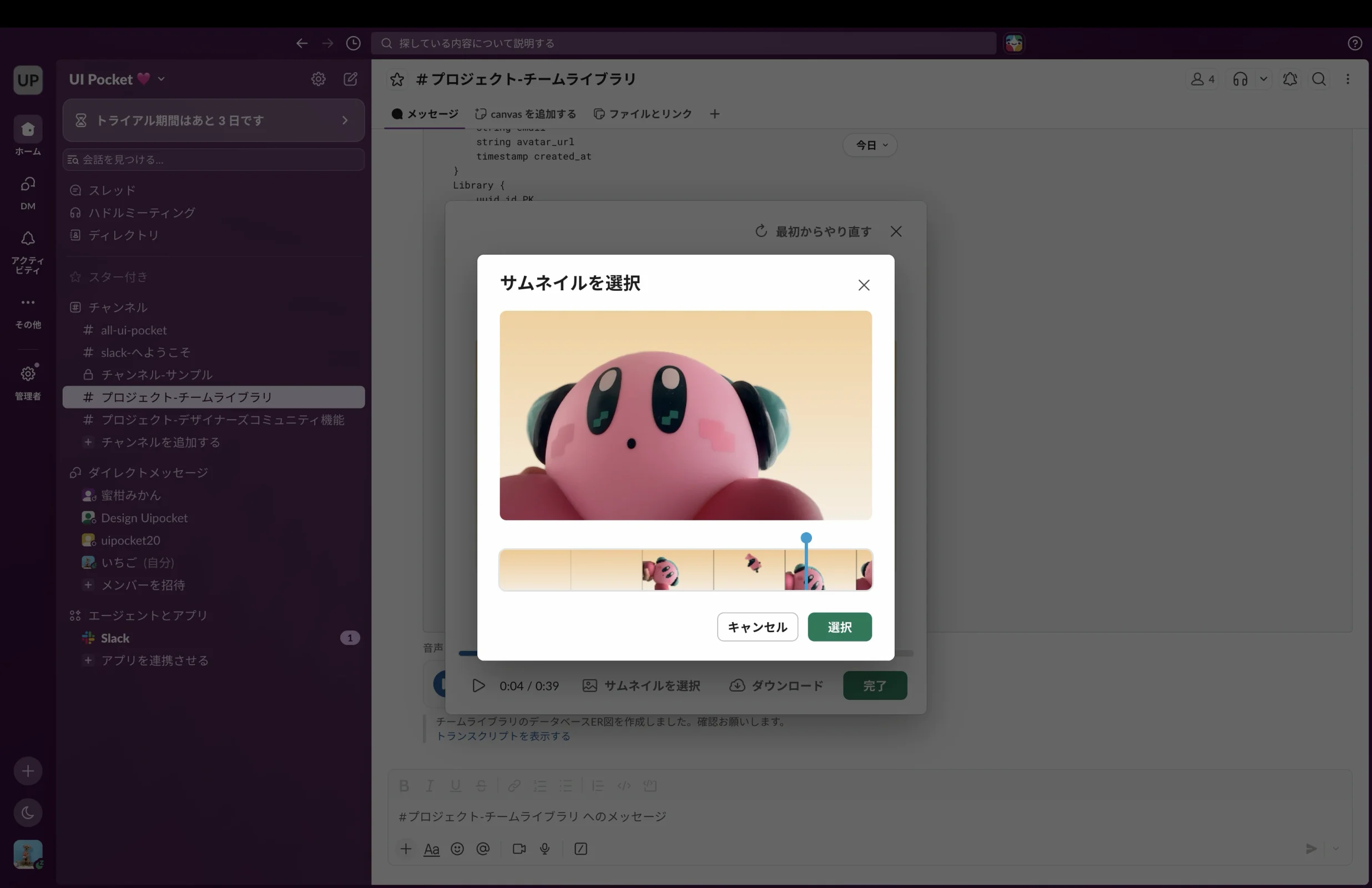This screenshot has width=1372, height=888.
Task: Play the recorded clip
Action: click(x=478, y=685)
